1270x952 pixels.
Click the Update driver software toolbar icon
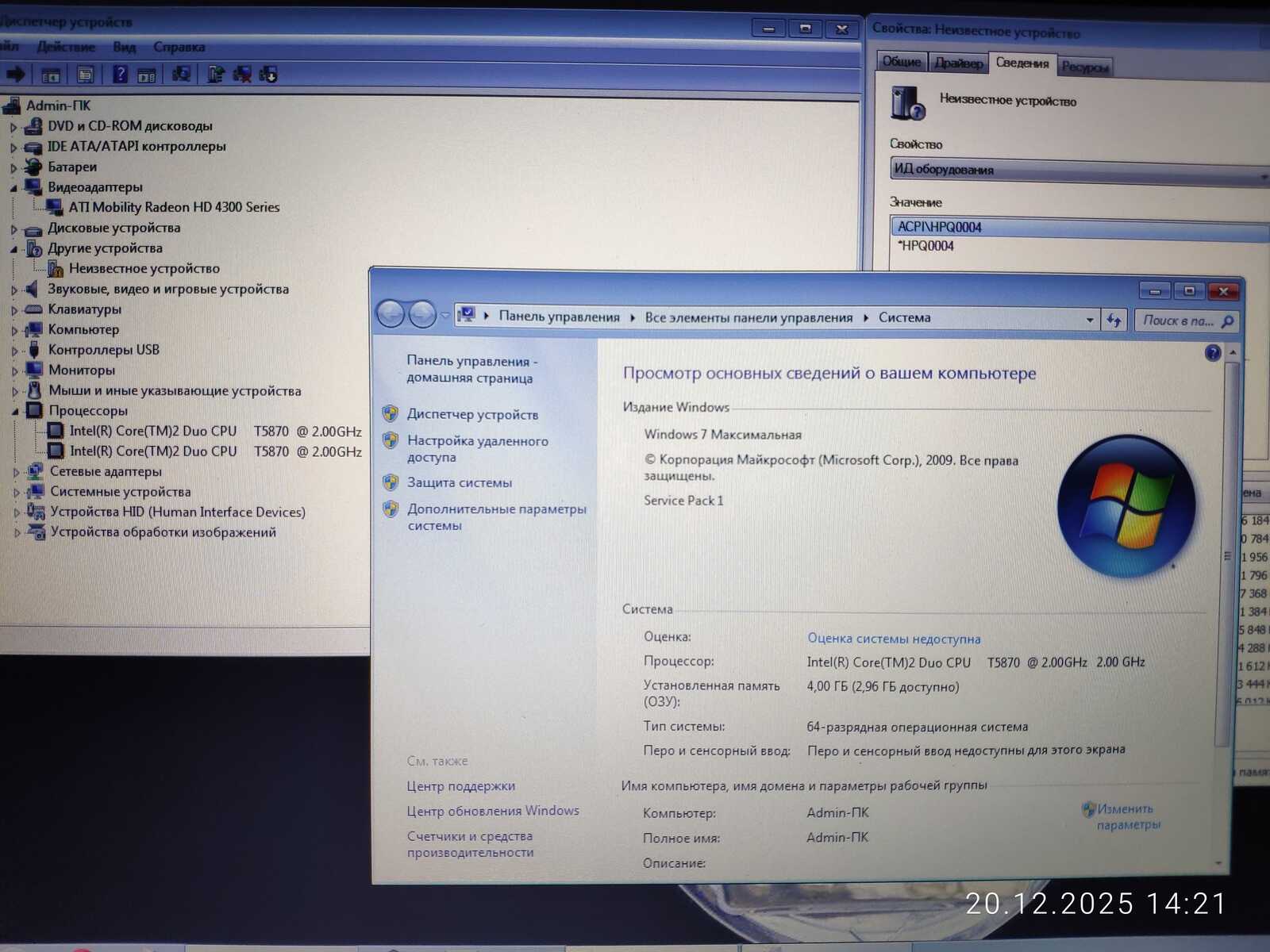click(x=216, y=75)
